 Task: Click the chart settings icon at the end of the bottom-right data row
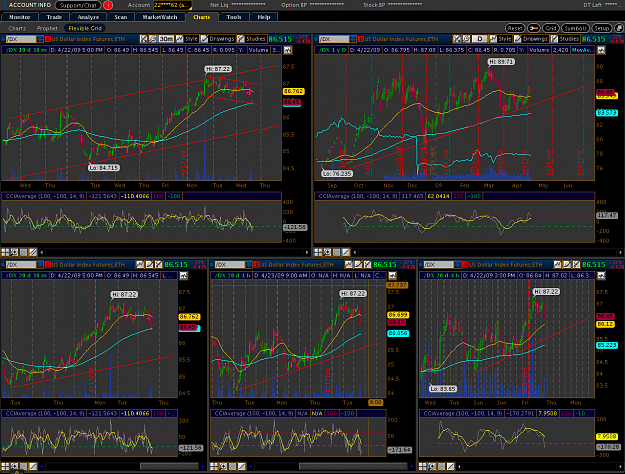tap(601, 276)
